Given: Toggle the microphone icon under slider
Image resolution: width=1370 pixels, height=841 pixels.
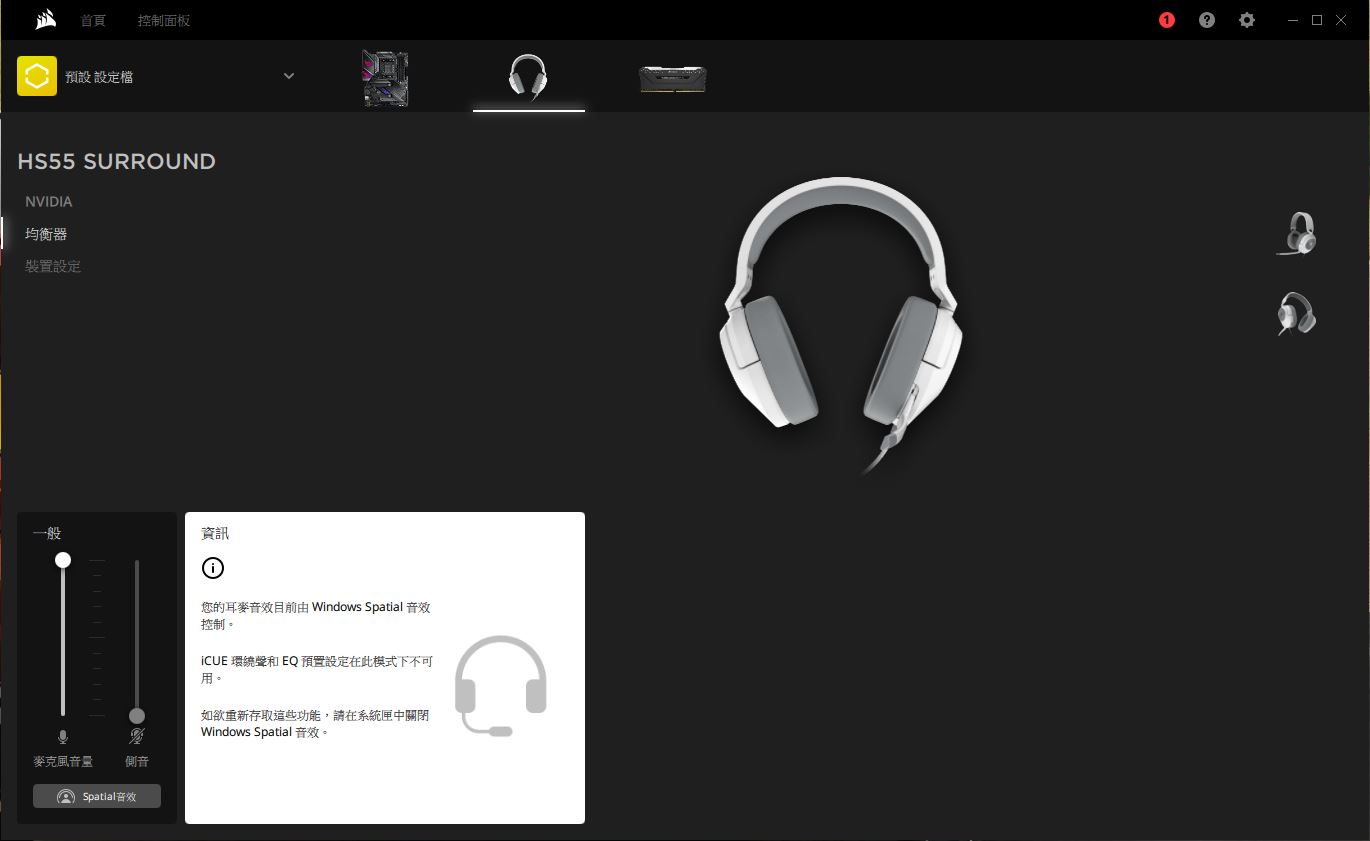Looking at the screenshot, I should [63, 737].
